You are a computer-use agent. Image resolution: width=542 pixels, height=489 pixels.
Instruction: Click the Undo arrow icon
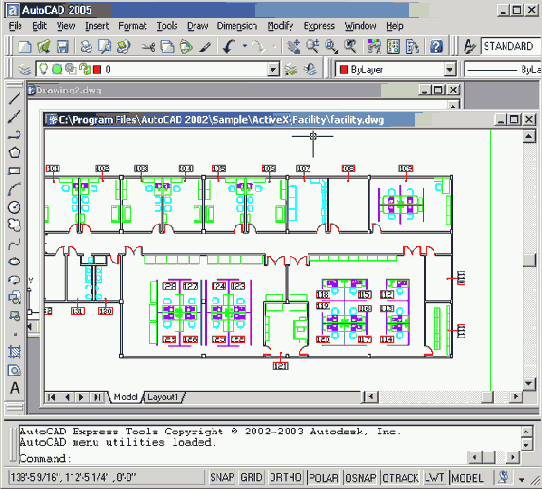coord(229,47)
